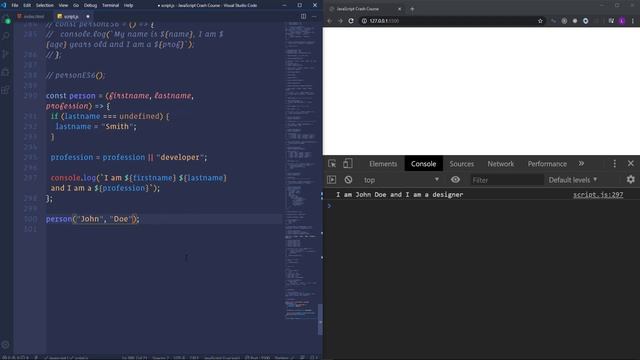Screen dimensions: 640x360
Task: Open Console settings gear
Action: pos(630,180)
